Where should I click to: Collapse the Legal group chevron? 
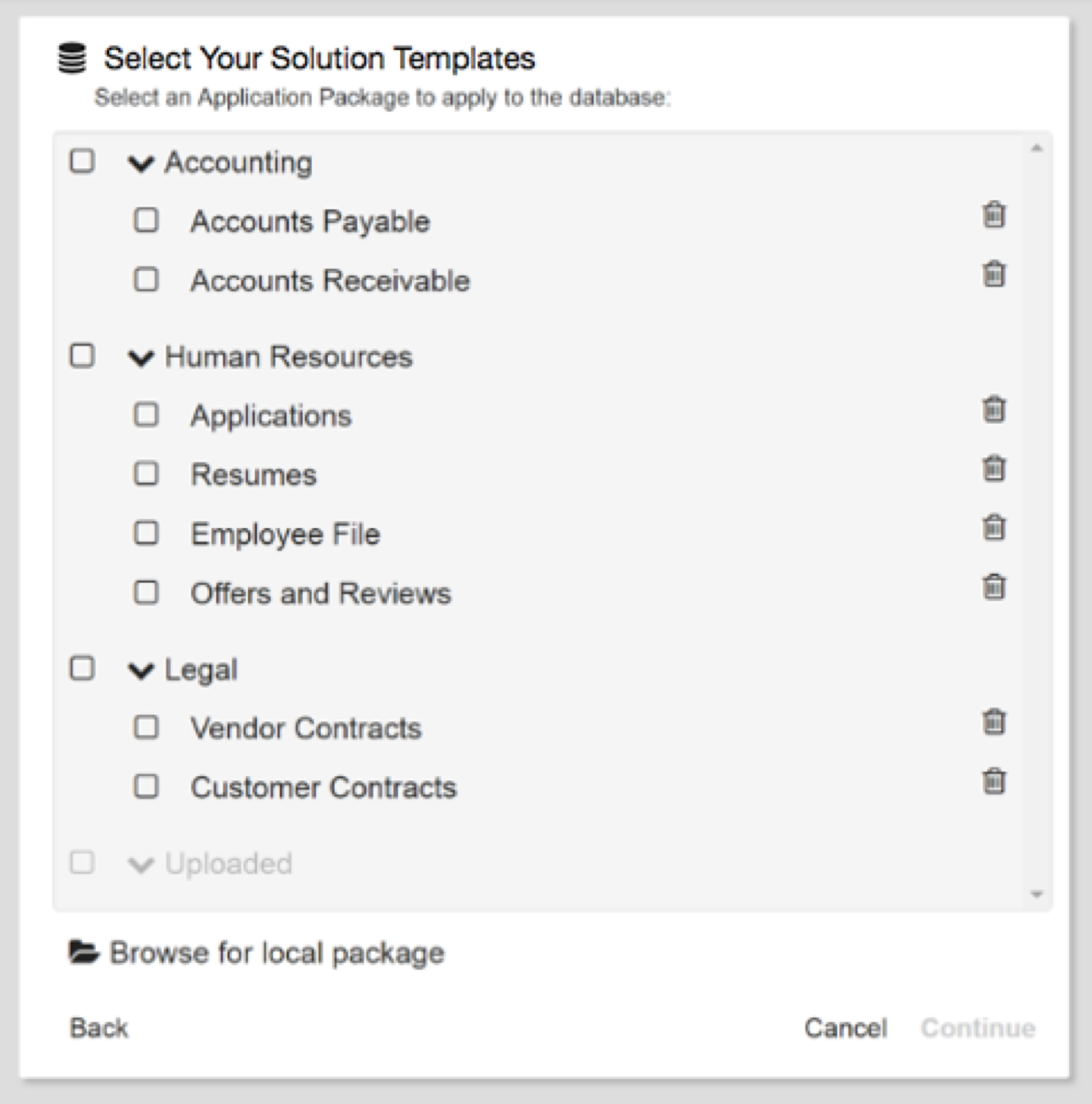click(141, 671)
